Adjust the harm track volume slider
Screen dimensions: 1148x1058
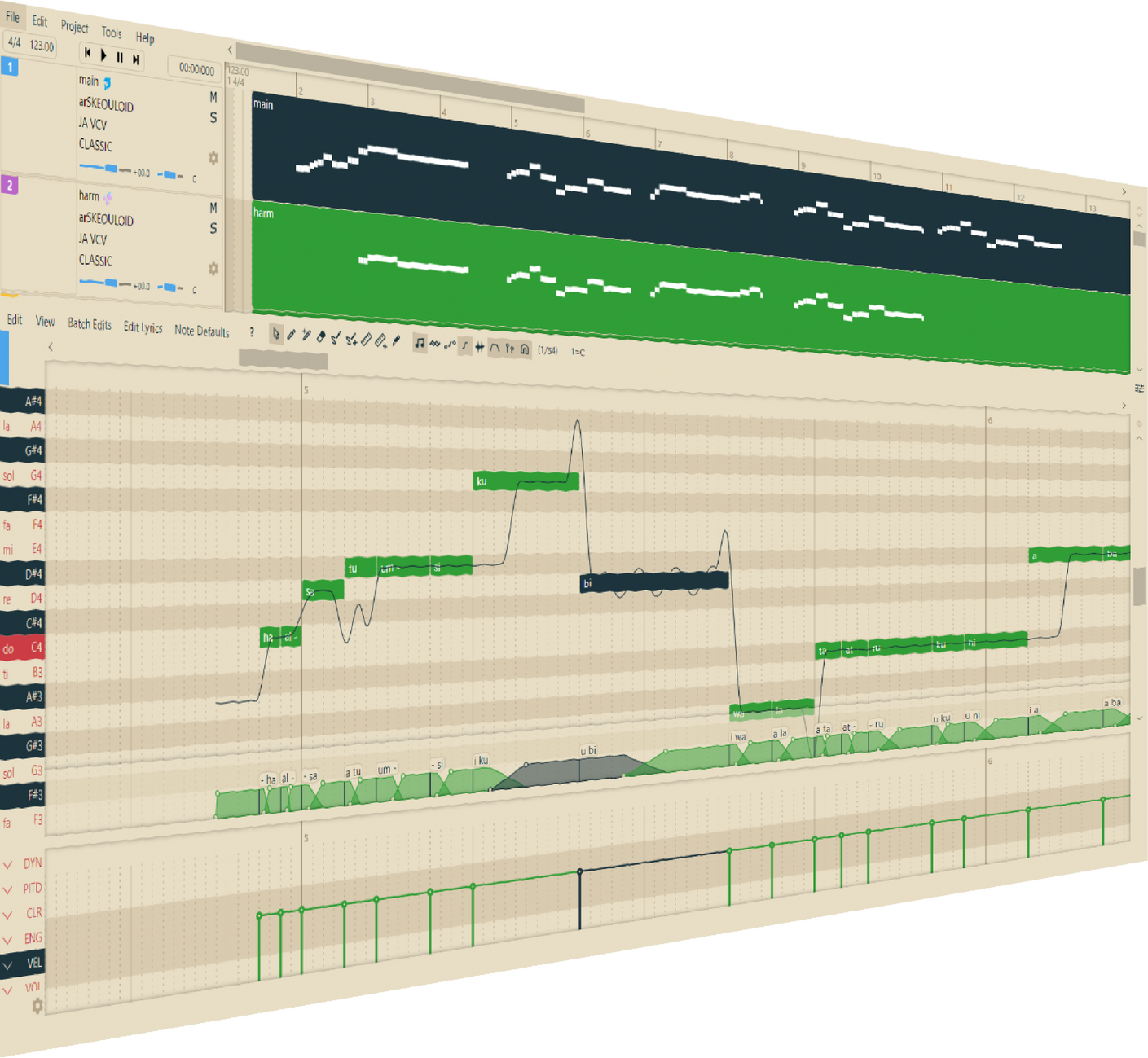click(105, 283)
